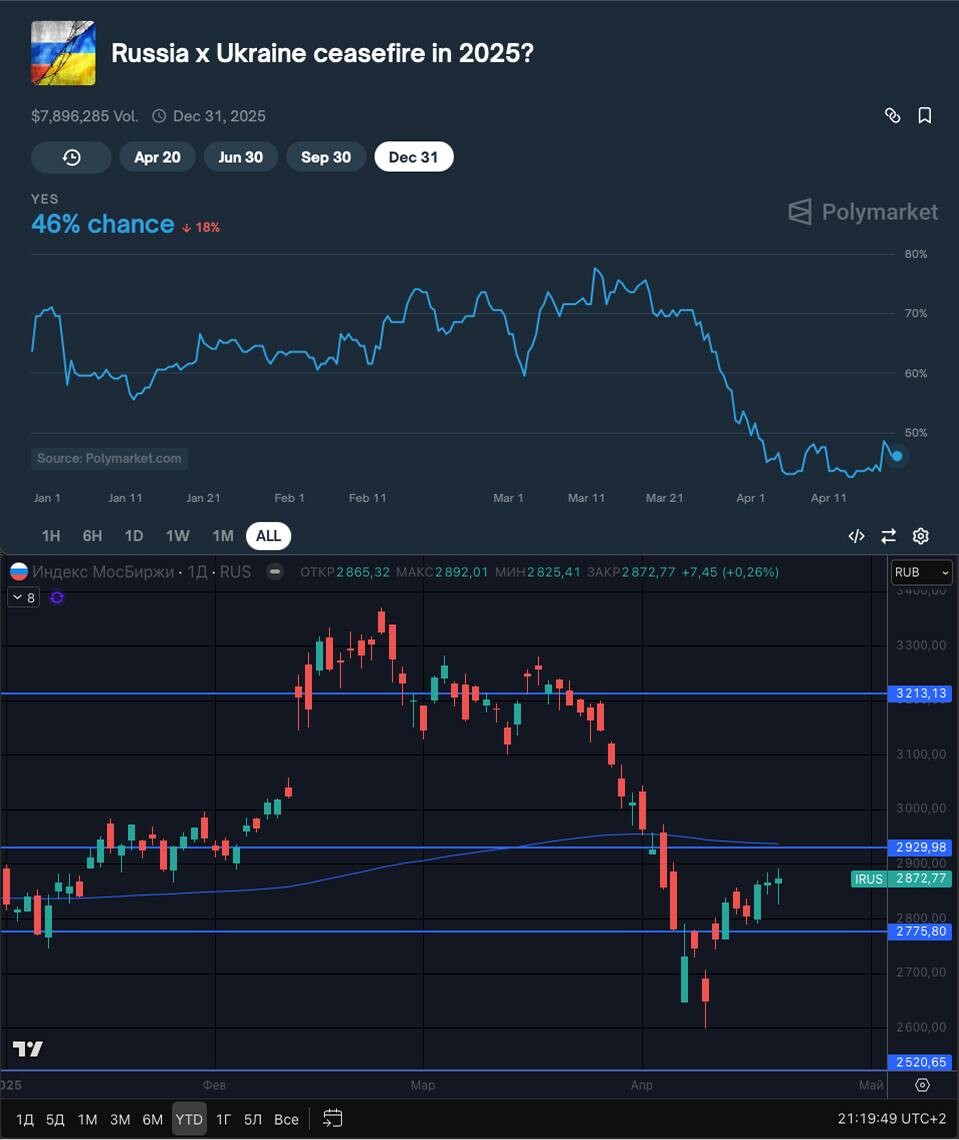Viewport: 959px width, 1140px height.
Task: Open the embed code icon
Action: 856,536
